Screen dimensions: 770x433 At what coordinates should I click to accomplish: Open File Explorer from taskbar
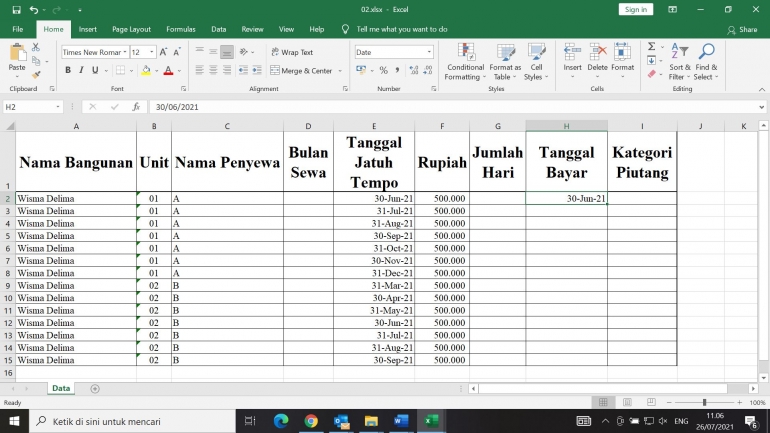pos(371,421)
